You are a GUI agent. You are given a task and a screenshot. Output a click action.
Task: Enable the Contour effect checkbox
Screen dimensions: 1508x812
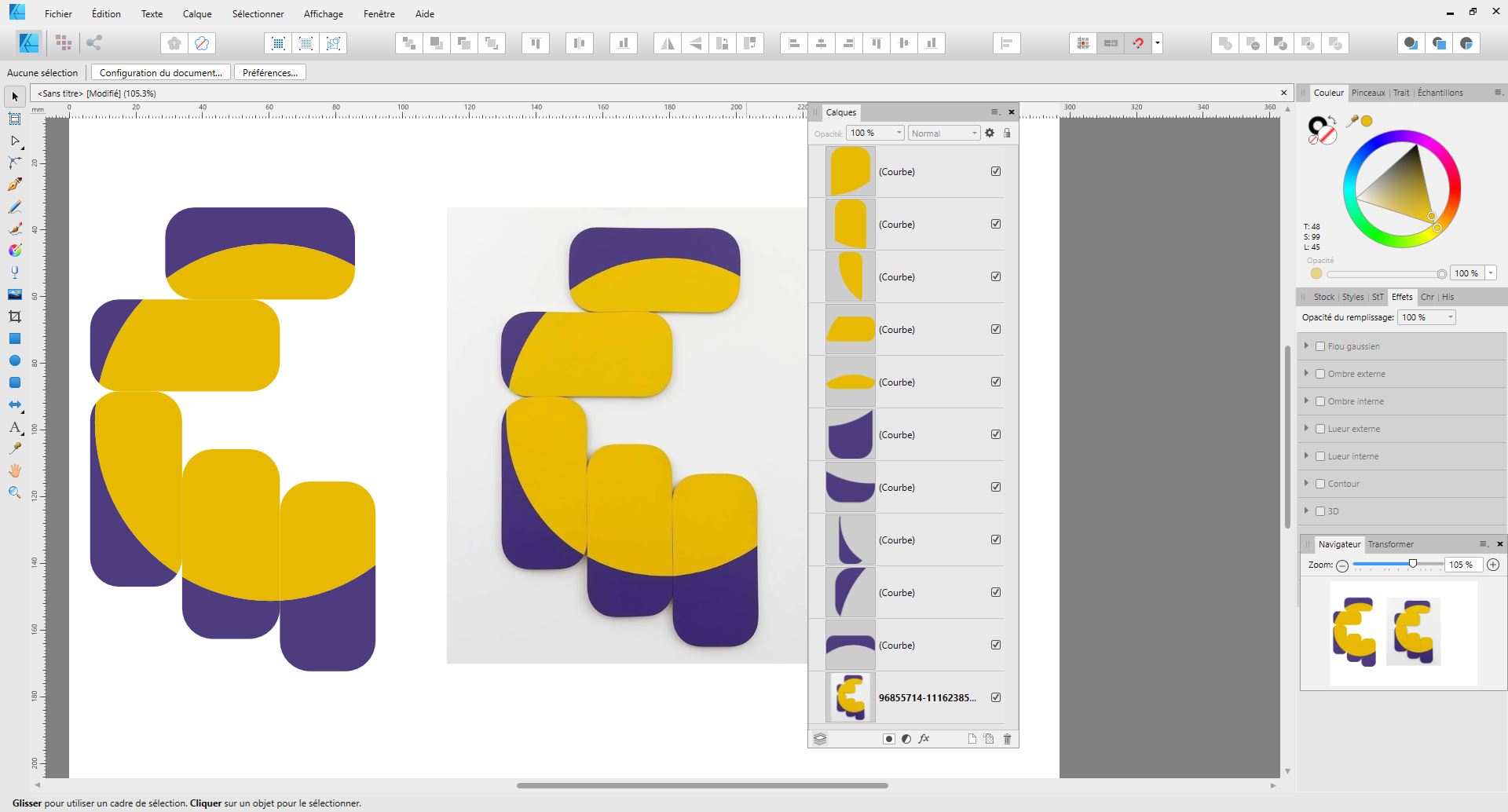[1320, 484]
